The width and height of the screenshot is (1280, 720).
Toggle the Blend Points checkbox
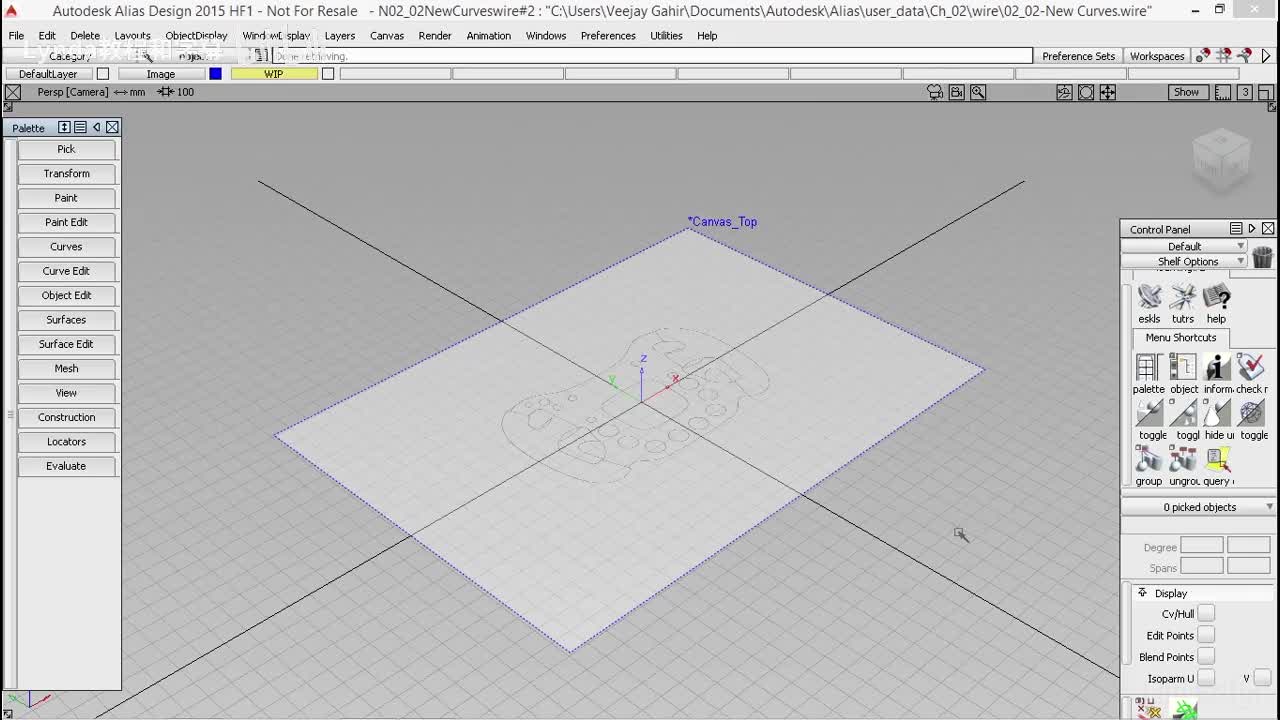click(x=1207, y=657)
